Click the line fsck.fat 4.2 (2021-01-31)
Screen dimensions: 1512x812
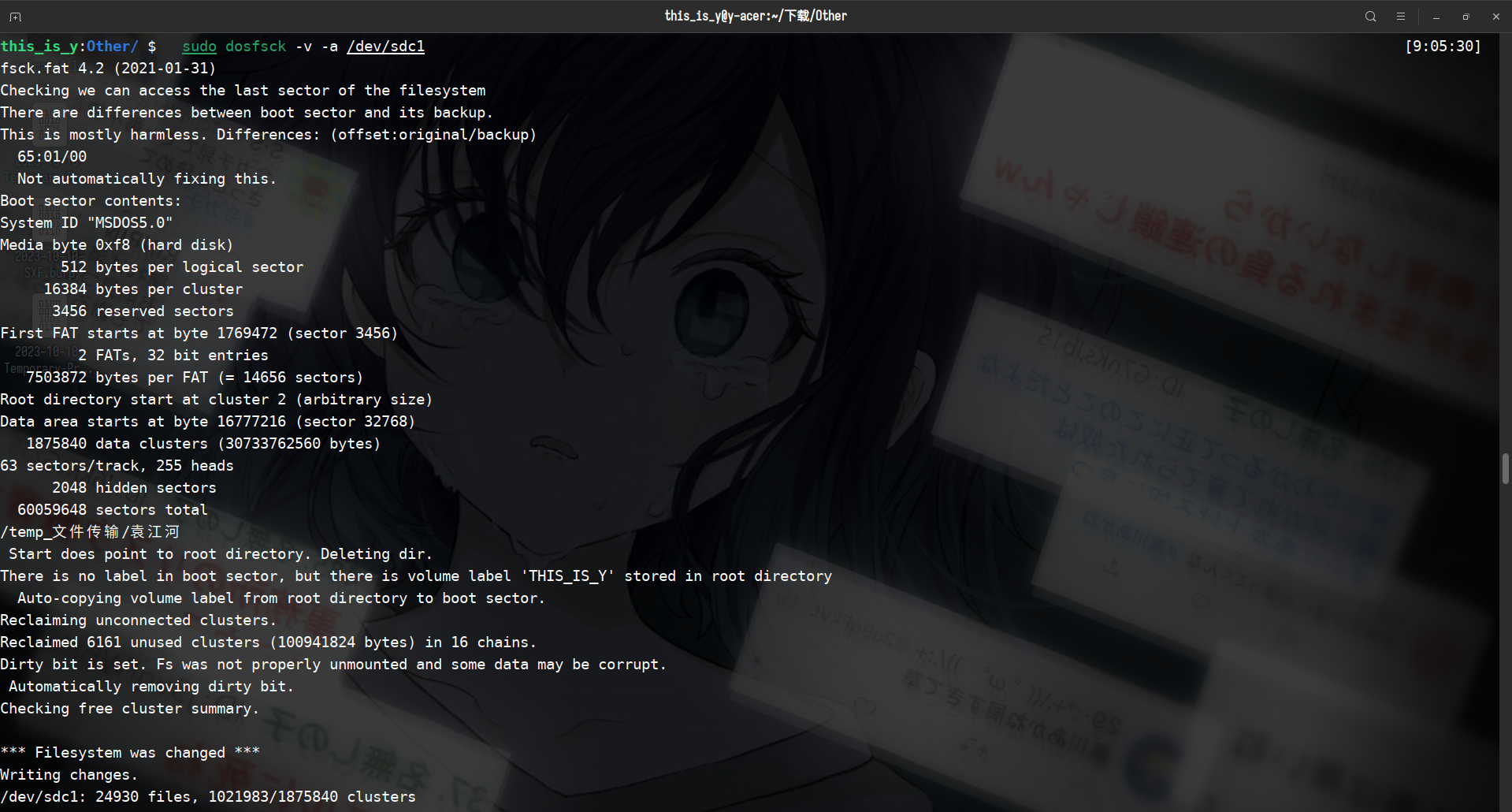[x=108, y=69]
